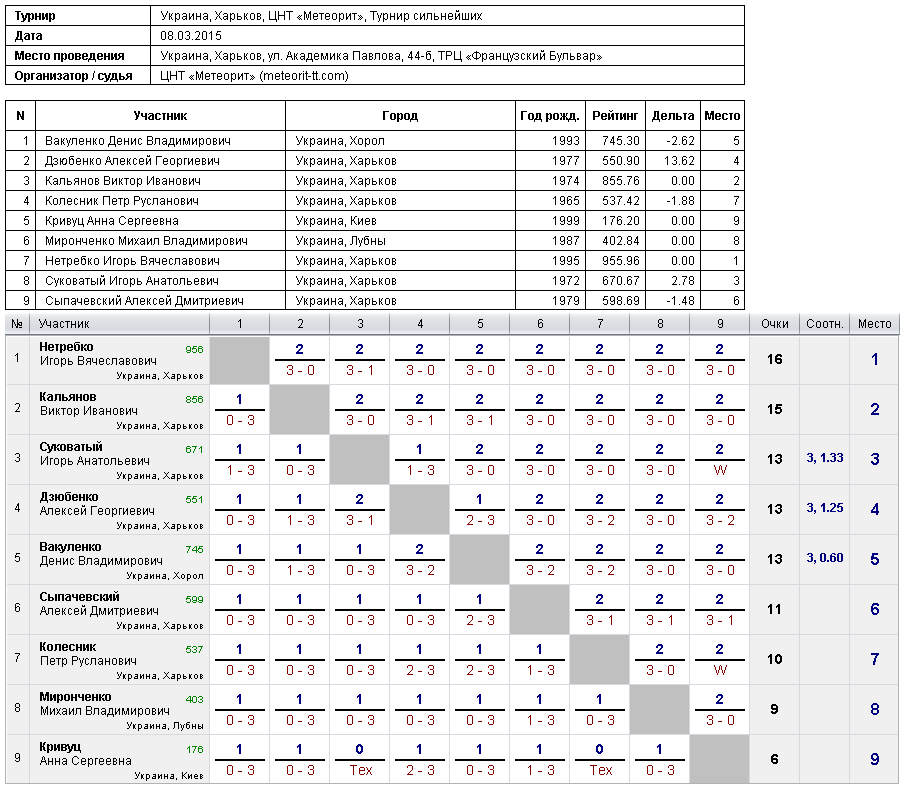902x785 pixels.
Task: Click the city 'Украина, Хорол' in list
Action: pyautogui.click(x=340, y=141)
